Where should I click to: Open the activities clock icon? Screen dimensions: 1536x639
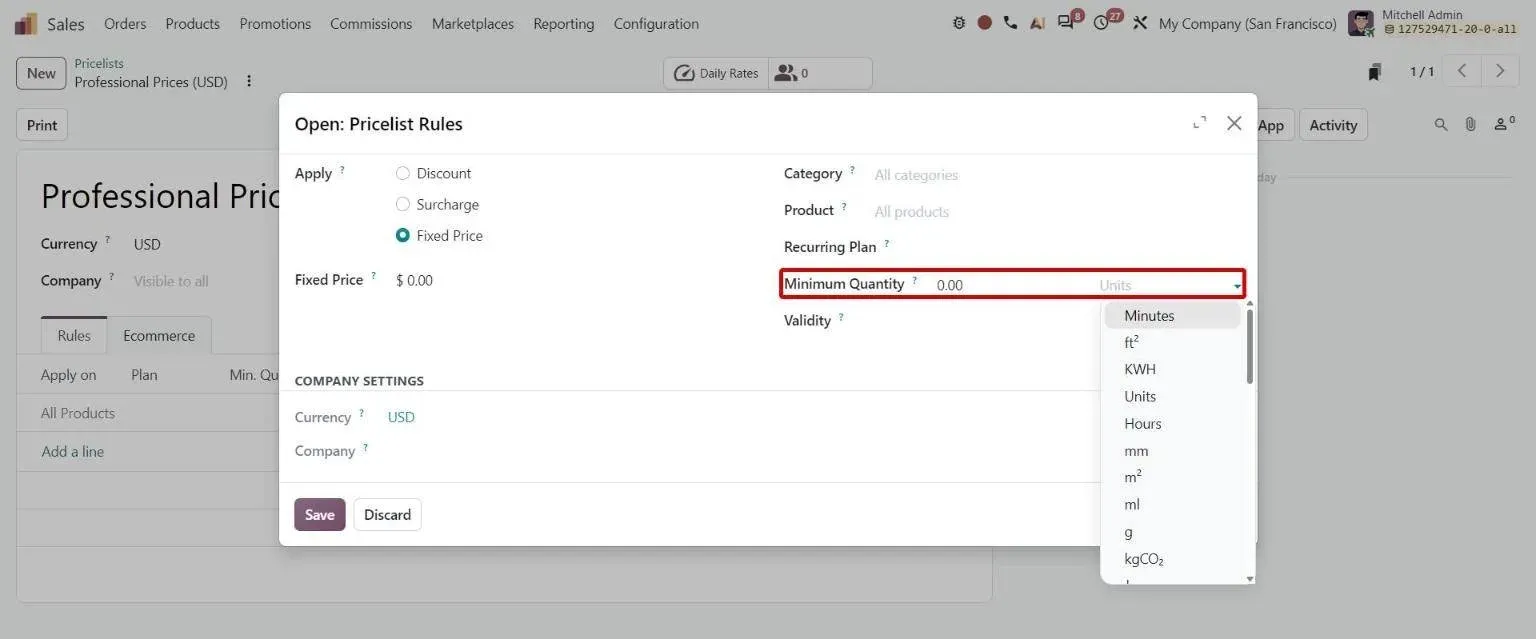point(1103,22)
